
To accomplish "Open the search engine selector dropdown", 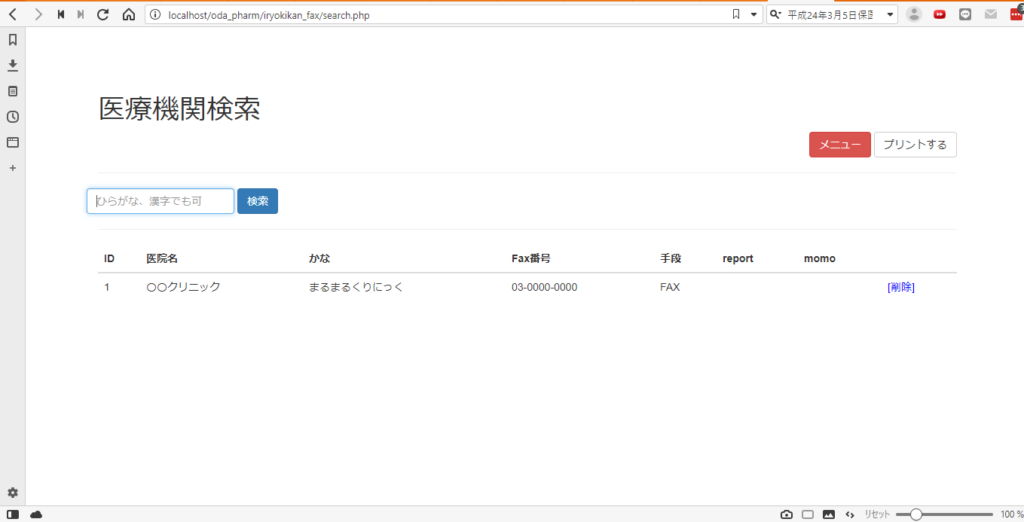I will pos(777,15).
